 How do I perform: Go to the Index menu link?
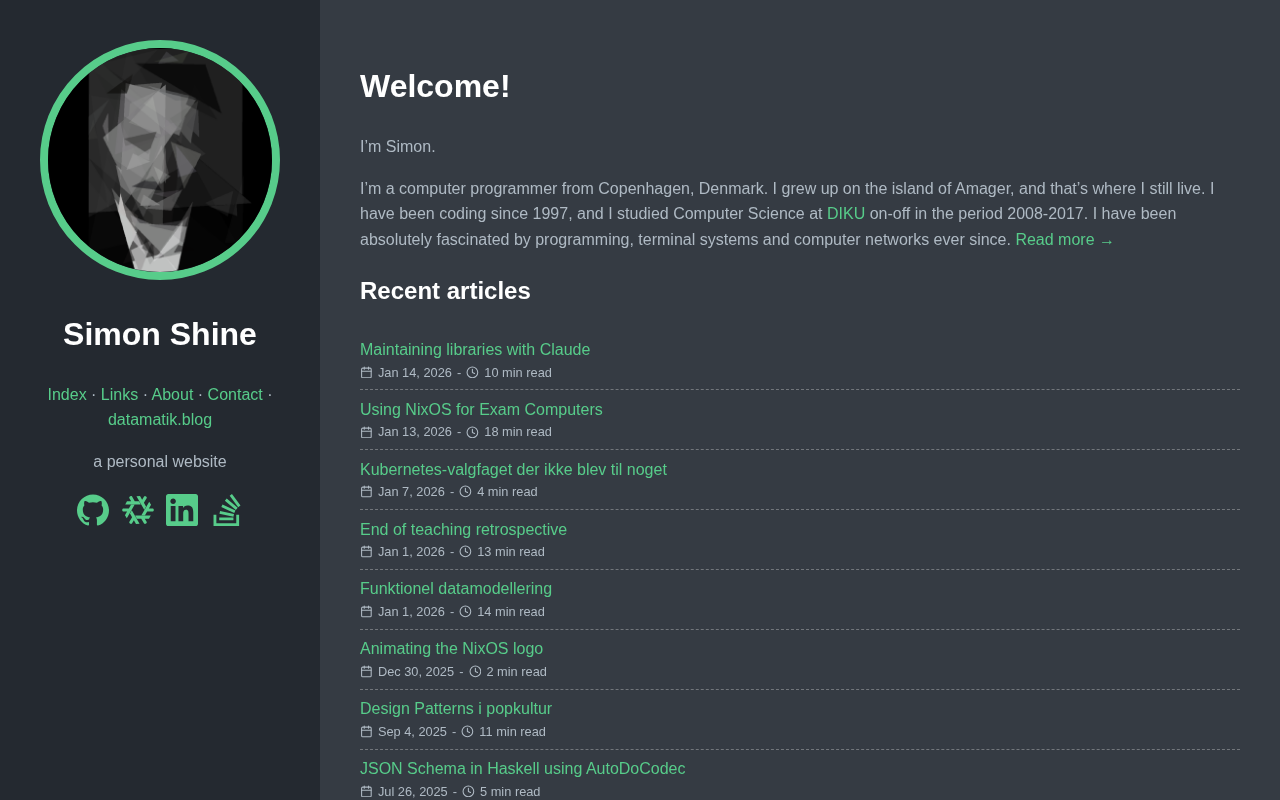pos(67,394)
